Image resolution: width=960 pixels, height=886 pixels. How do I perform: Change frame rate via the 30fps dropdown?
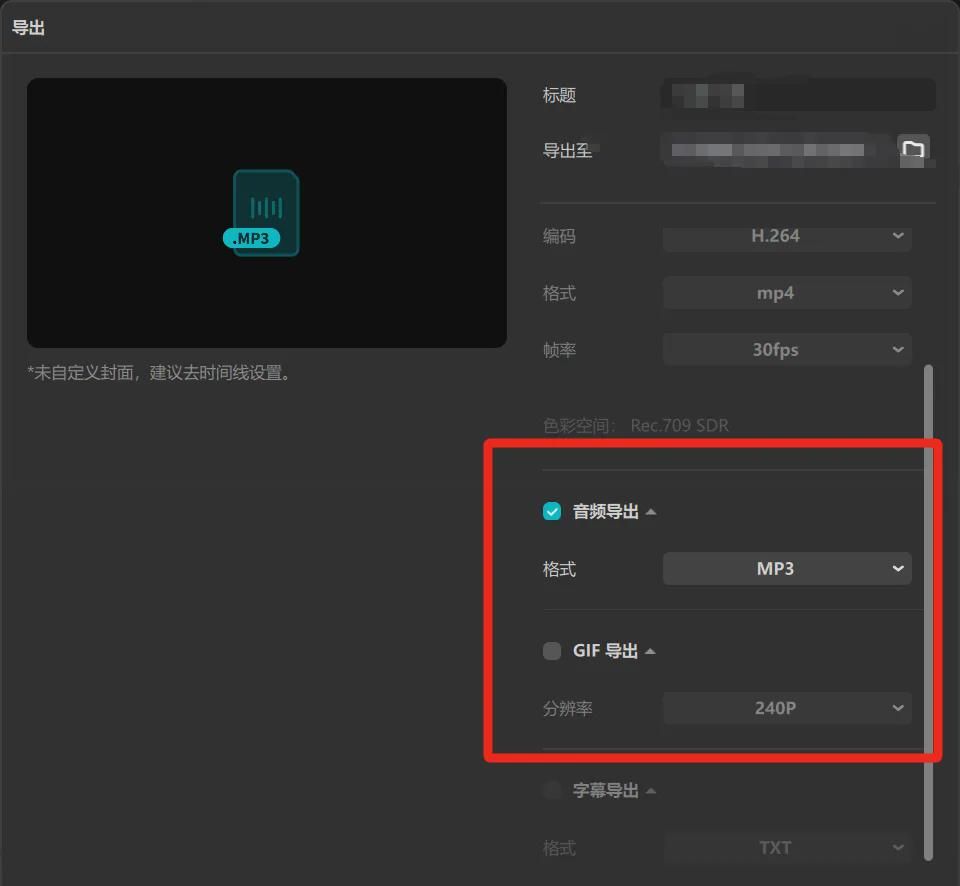tap(787, 349)
